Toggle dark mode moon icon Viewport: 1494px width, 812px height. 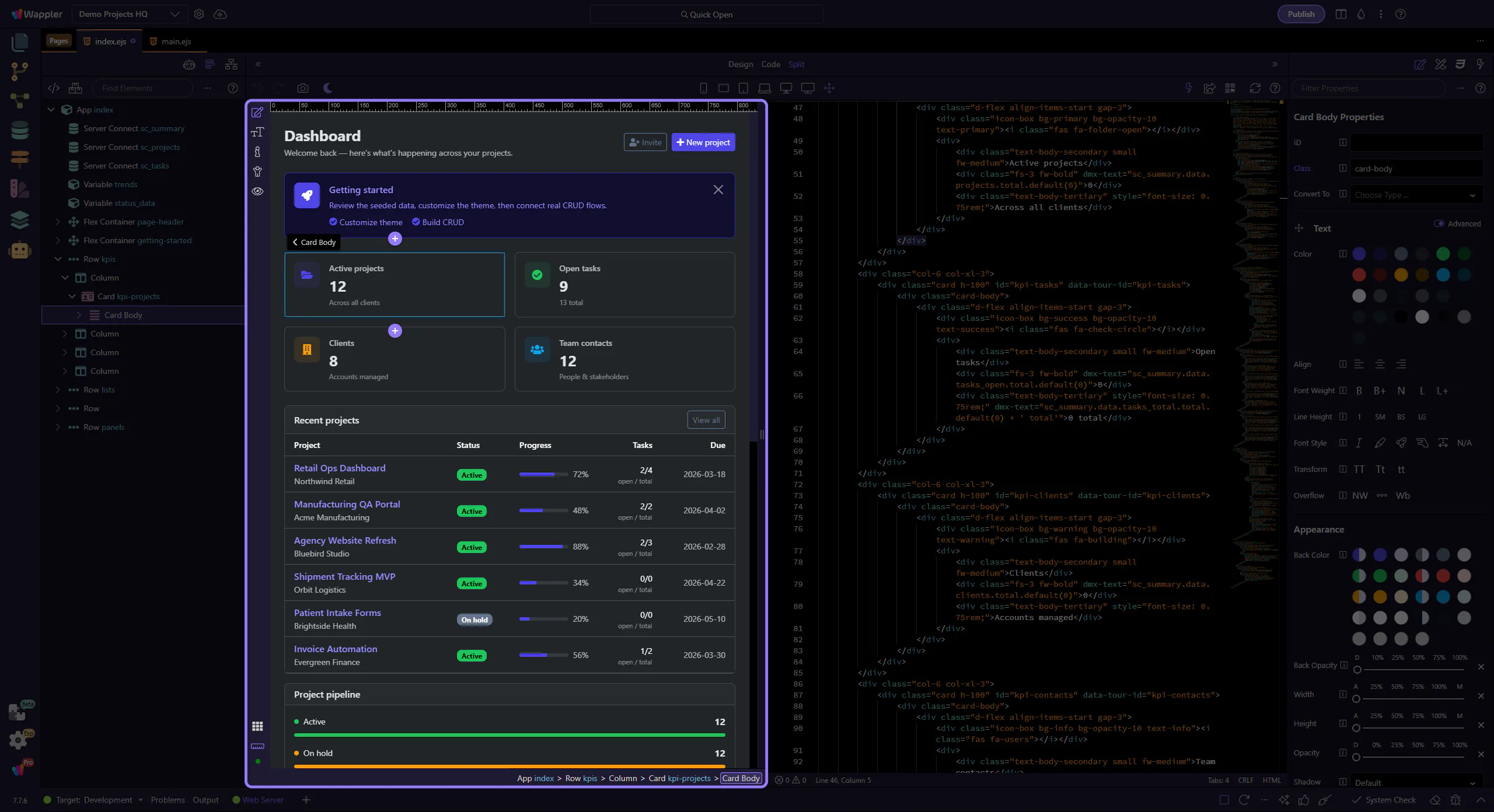tap(328, 88)
